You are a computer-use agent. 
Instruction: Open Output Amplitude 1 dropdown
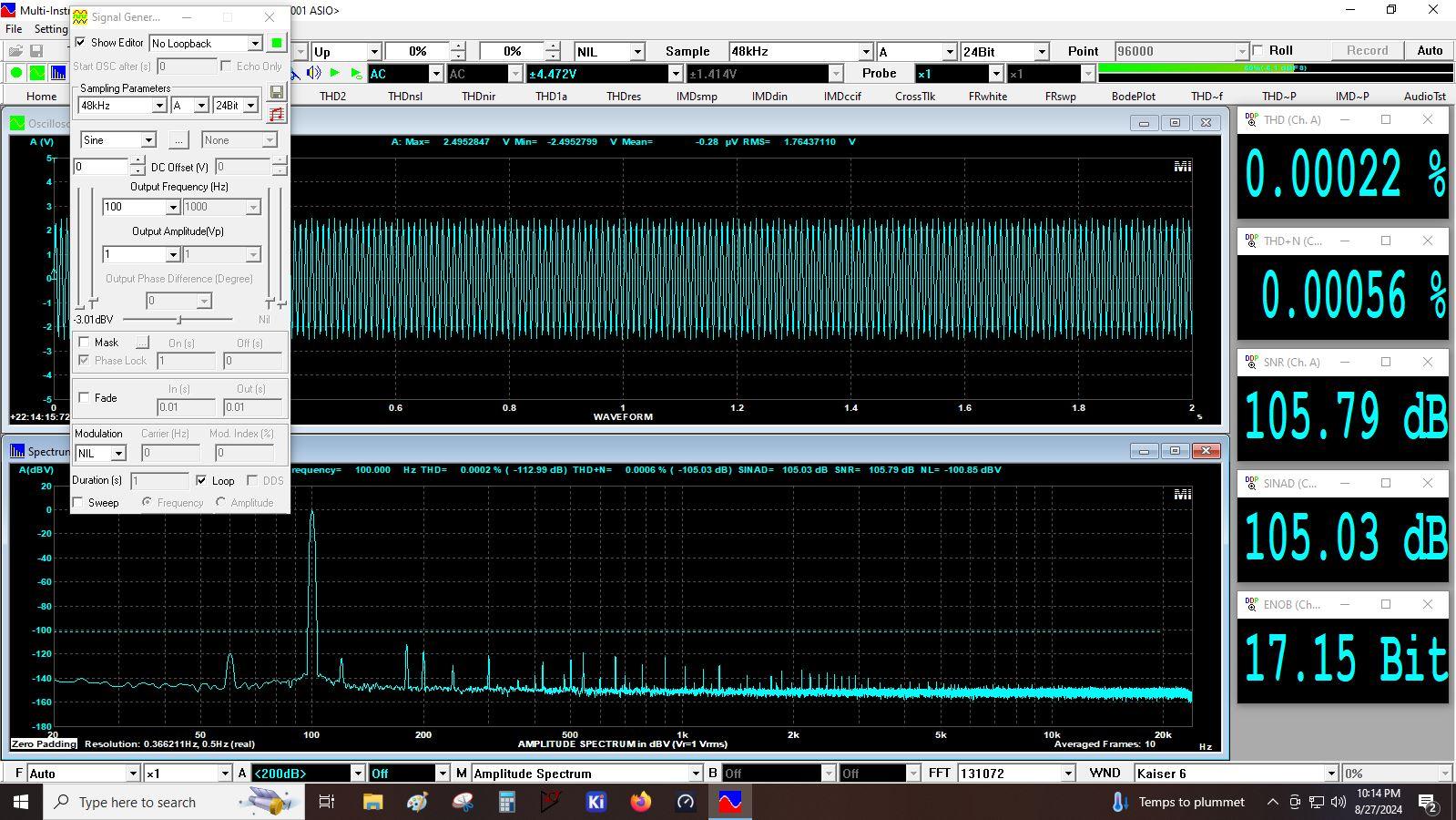point(172,254)
